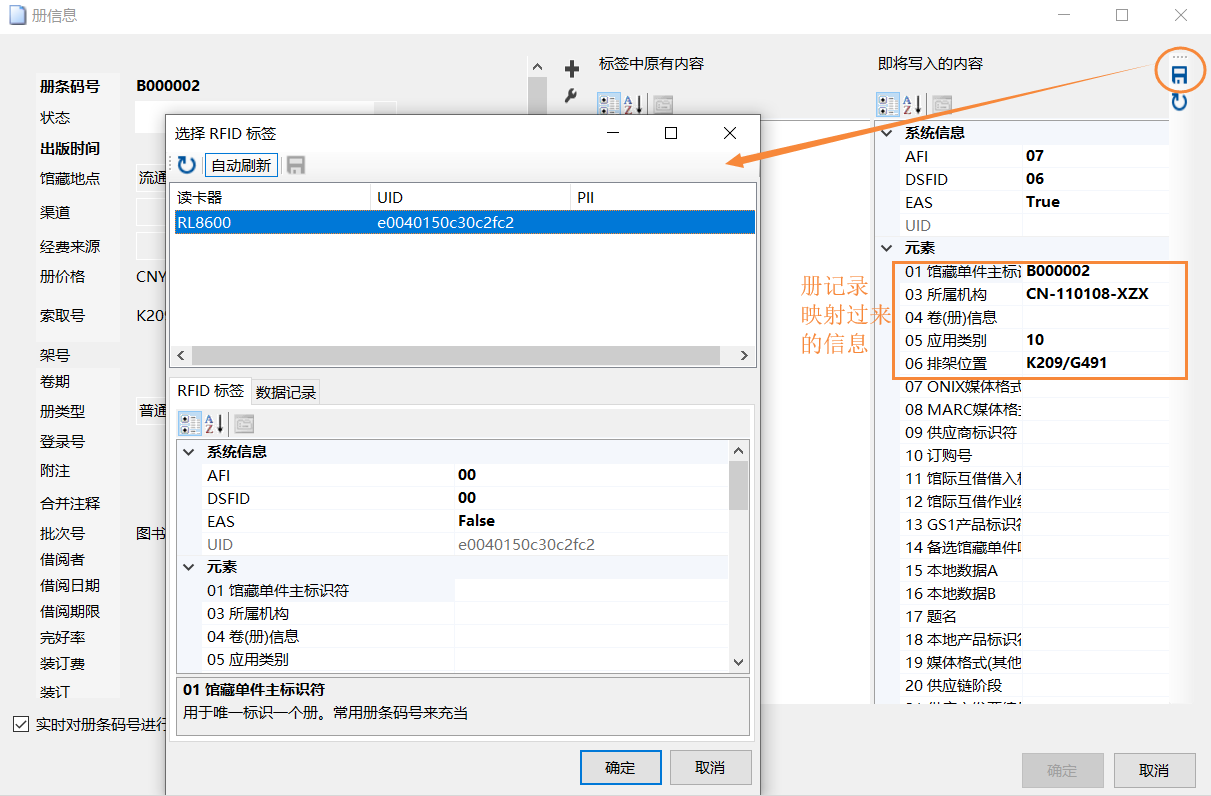The height and width of the screenshot is (796, 1211).
Task: Click the PII column header
Action: tap(663, 198)
